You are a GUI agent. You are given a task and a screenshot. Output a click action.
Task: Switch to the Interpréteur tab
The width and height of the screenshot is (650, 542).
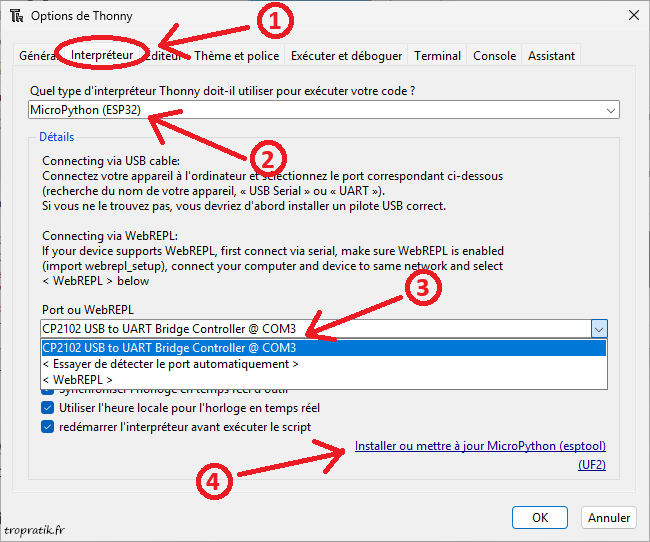102,56
